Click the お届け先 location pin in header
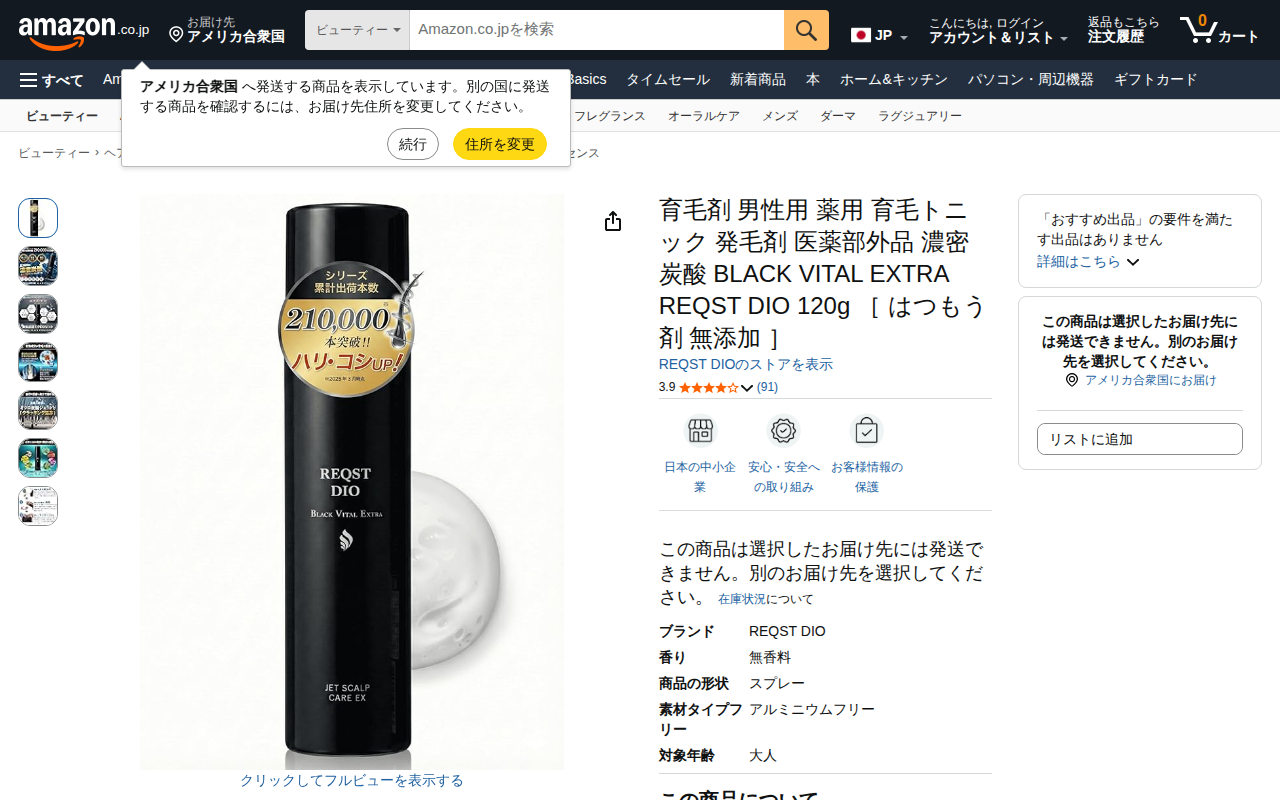Viewport: 1280px width, 800px height. pyautogui.click(x=176, y=35)
